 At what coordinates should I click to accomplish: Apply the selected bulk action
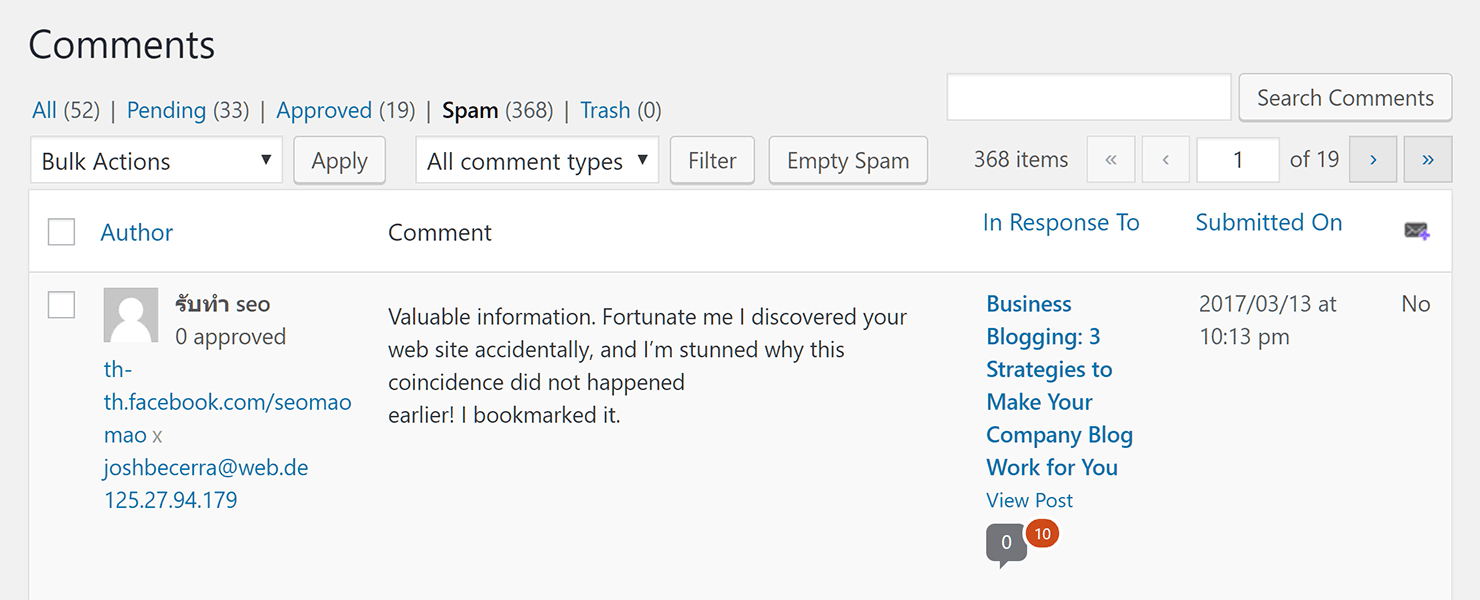(340, 161)
